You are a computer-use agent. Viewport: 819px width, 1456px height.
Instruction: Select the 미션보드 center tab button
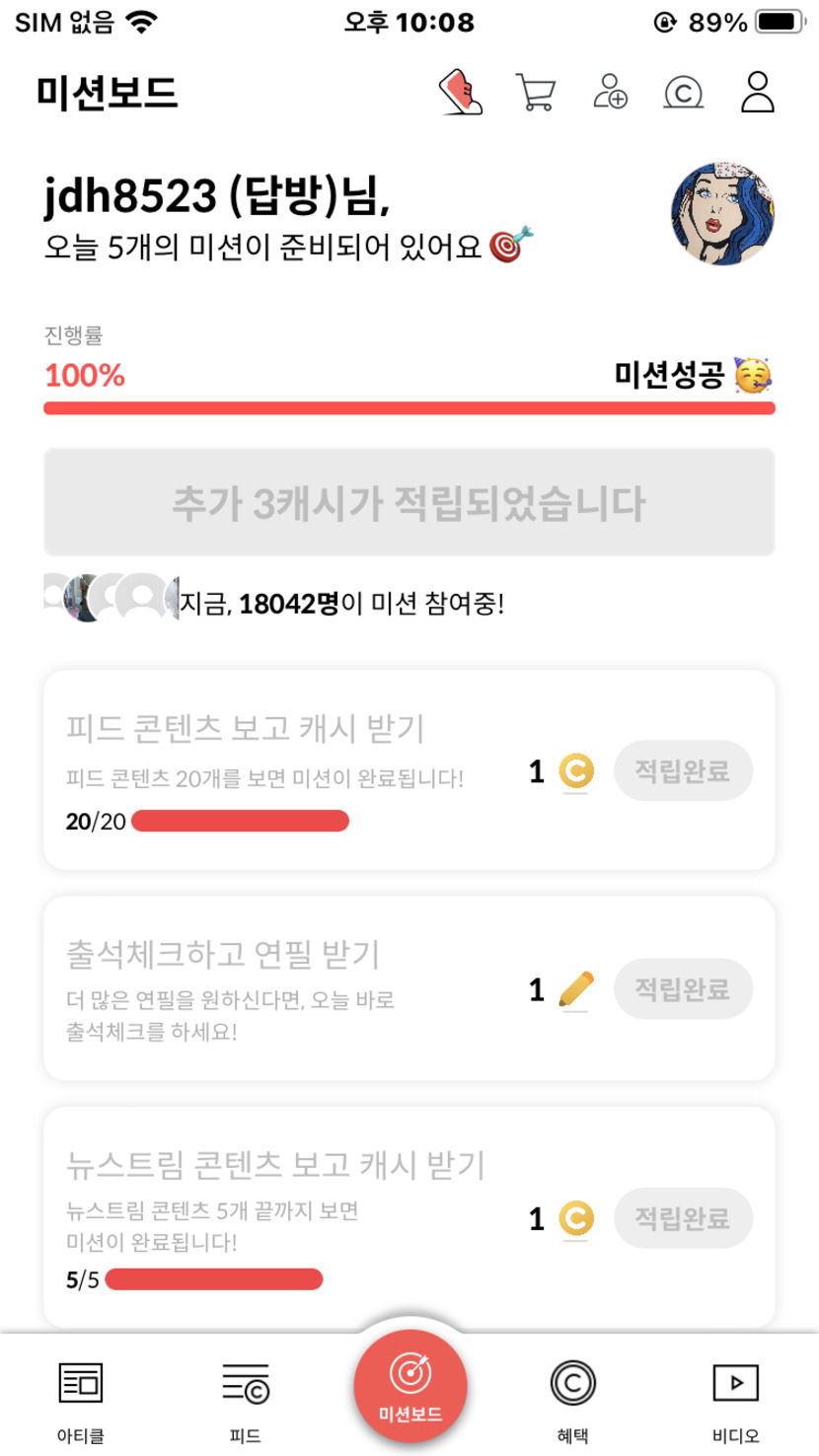click(409, 1387)
